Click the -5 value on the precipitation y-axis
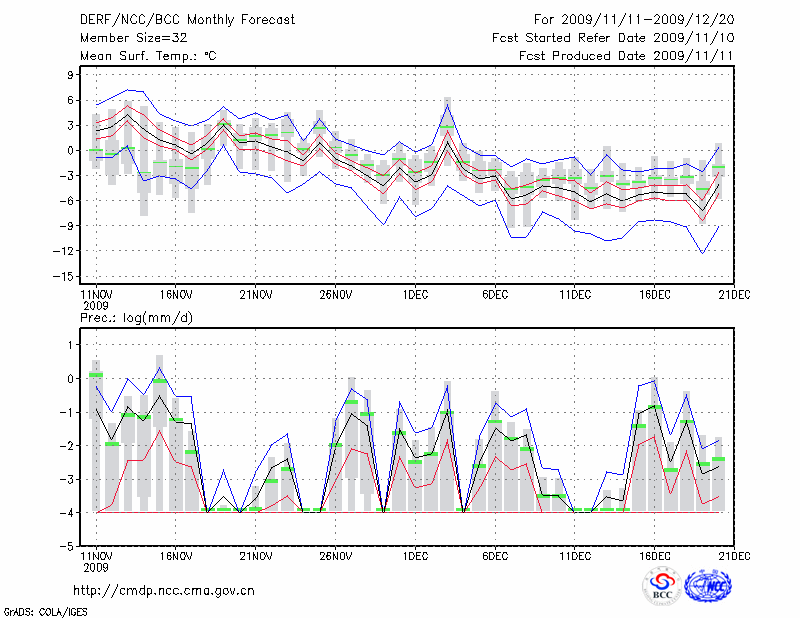This screenshot has height=618, width=800. (x=66, y=547)
